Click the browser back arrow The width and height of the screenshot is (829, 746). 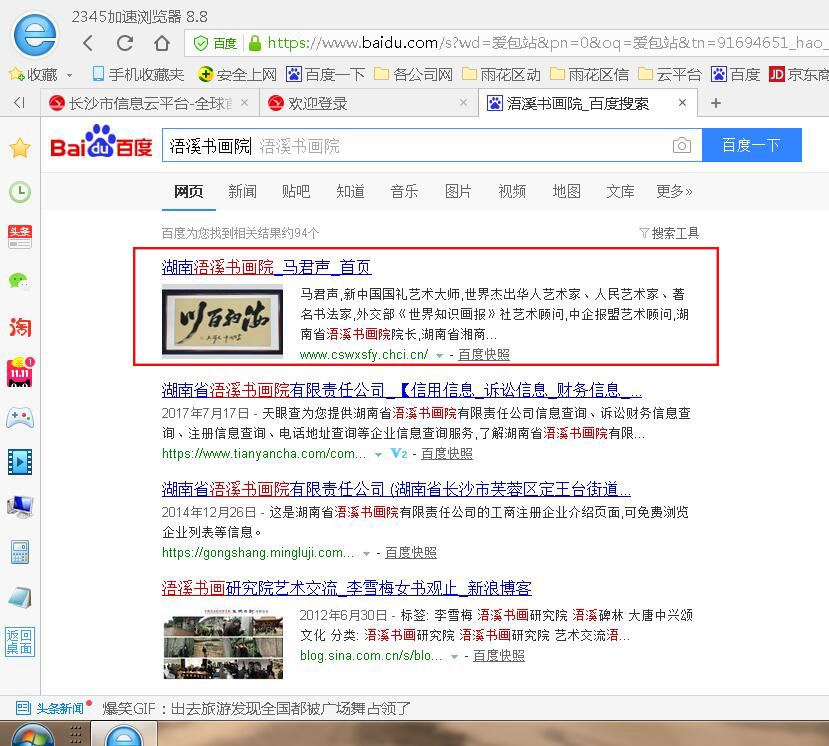click(x=88, y=43)
